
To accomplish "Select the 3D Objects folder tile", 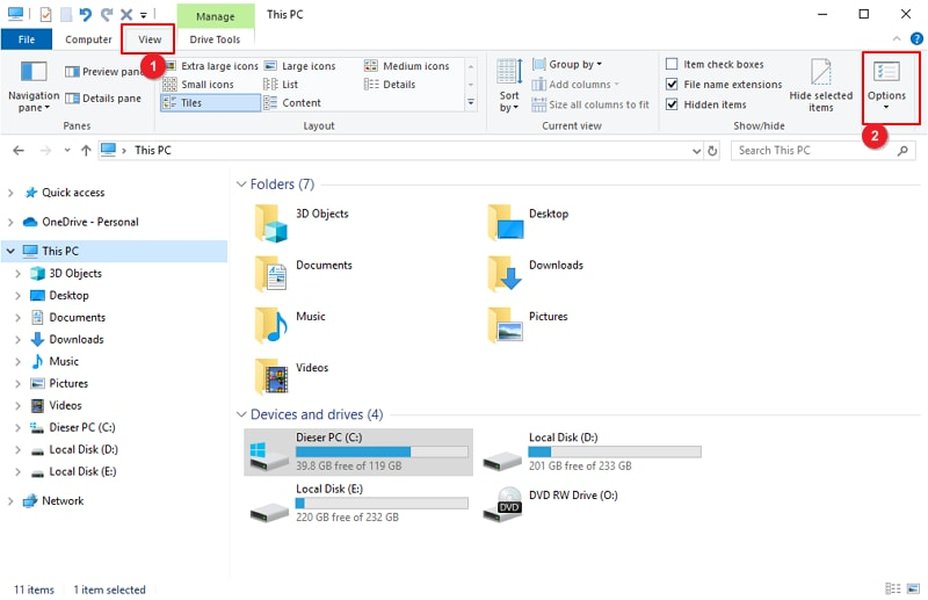I will pos(302,223).
